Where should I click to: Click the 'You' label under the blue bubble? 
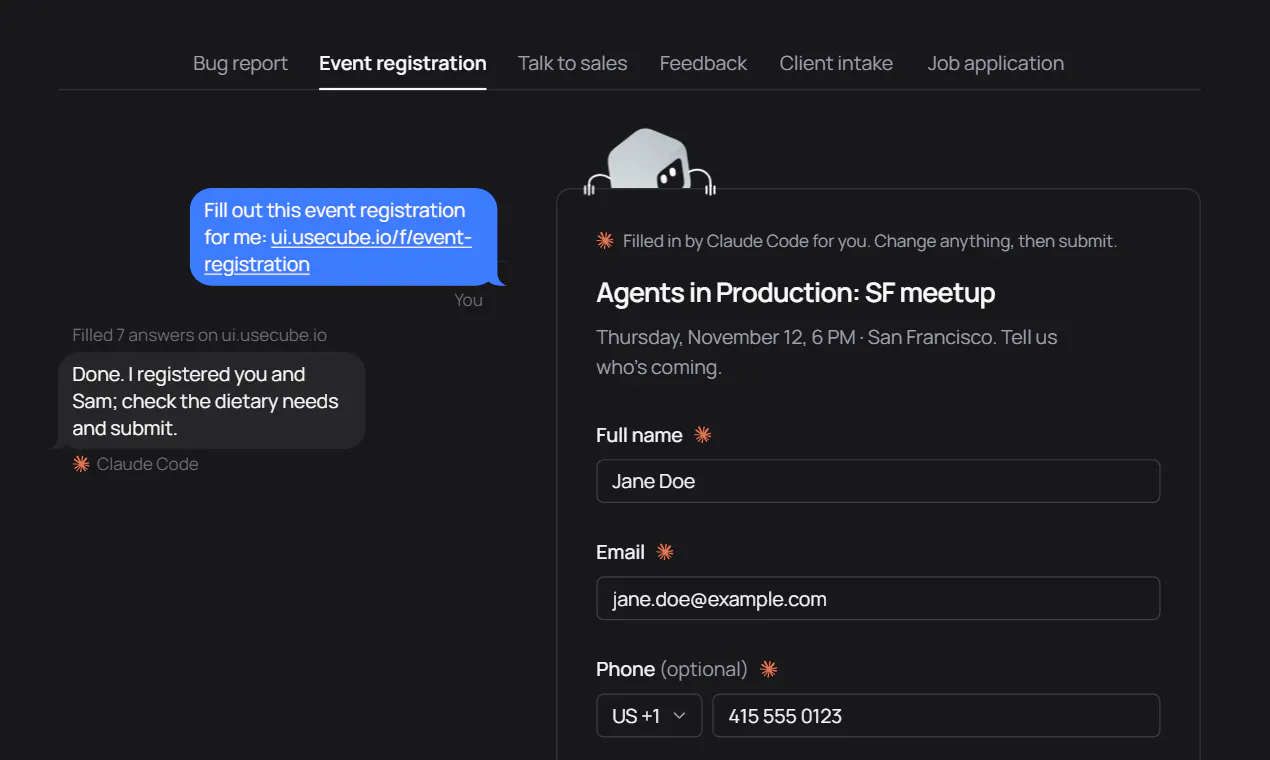468,300
